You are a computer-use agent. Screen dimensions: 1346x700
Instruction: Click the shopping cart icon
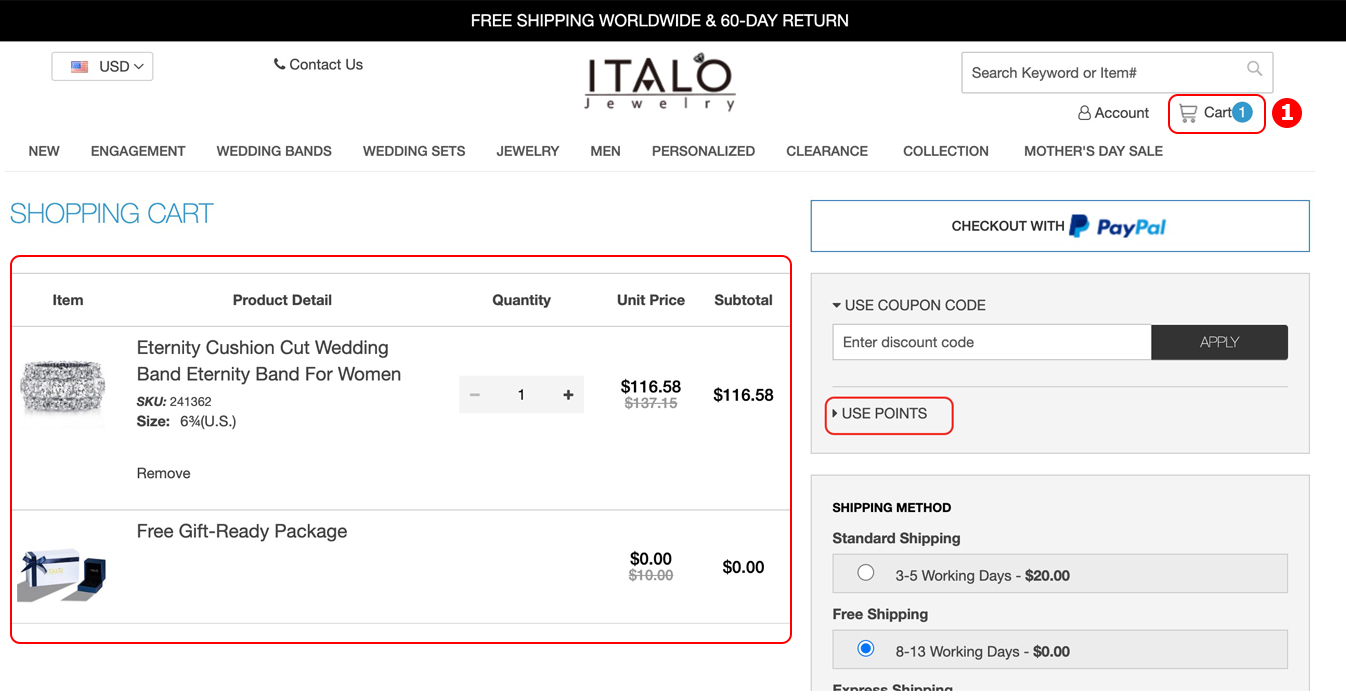click(1188, 113)
